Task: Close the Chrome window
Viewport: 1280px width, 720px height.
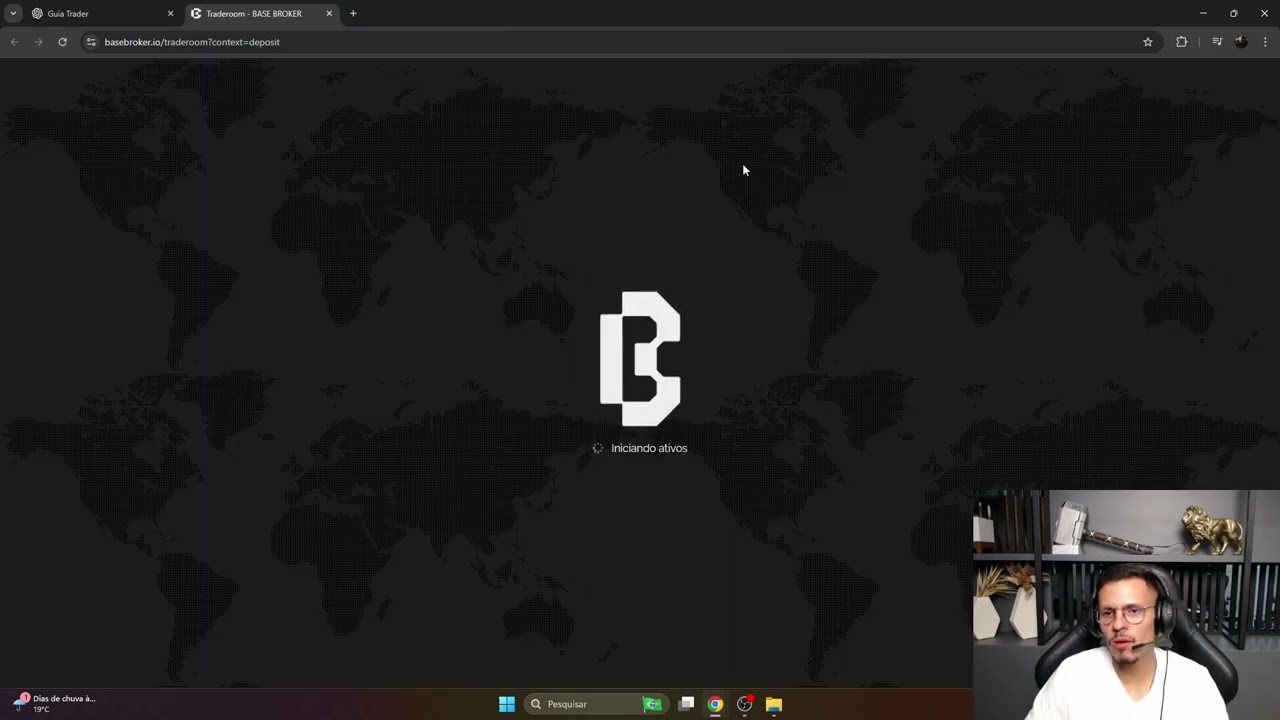Action: coord(1264,14)
